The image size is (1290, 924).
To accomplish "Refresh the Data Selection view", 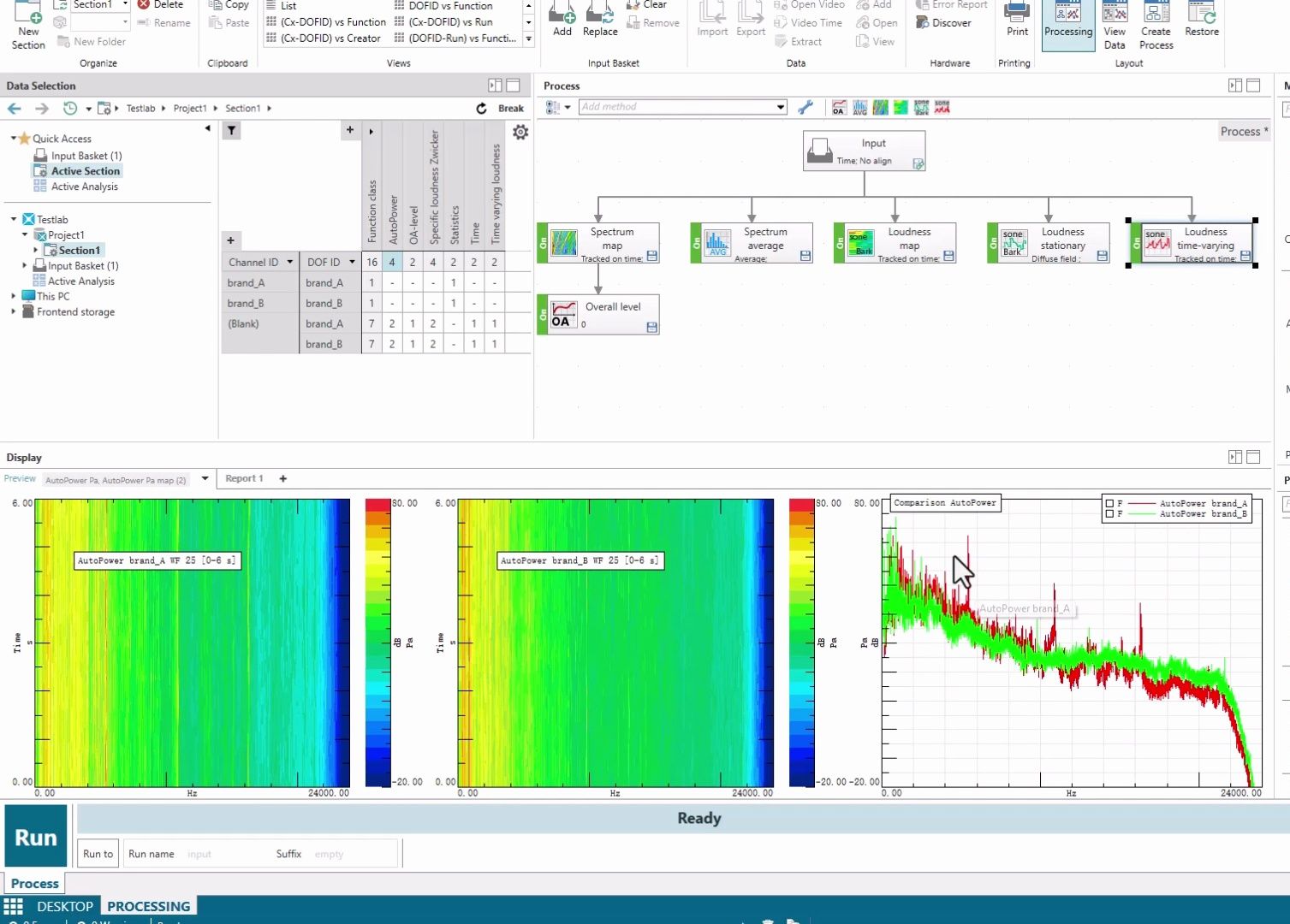I will point(481,109).
